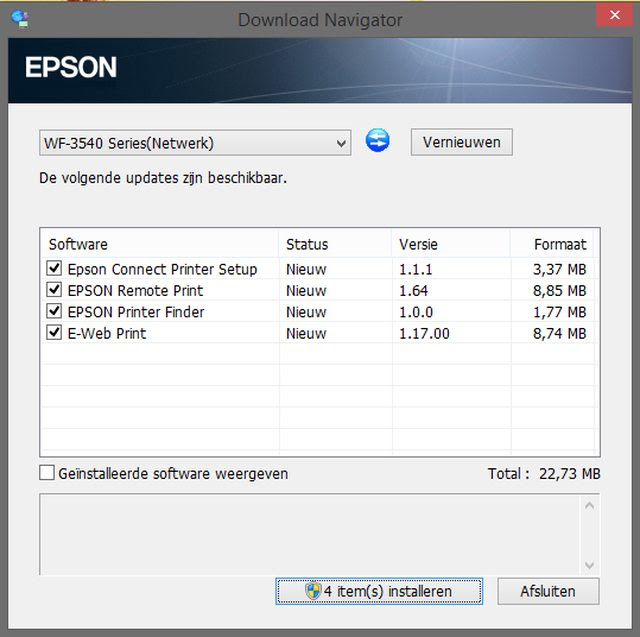Click the Total: 22,73 MB label
This screenshot has width=640, height=637.
(544, 474)
